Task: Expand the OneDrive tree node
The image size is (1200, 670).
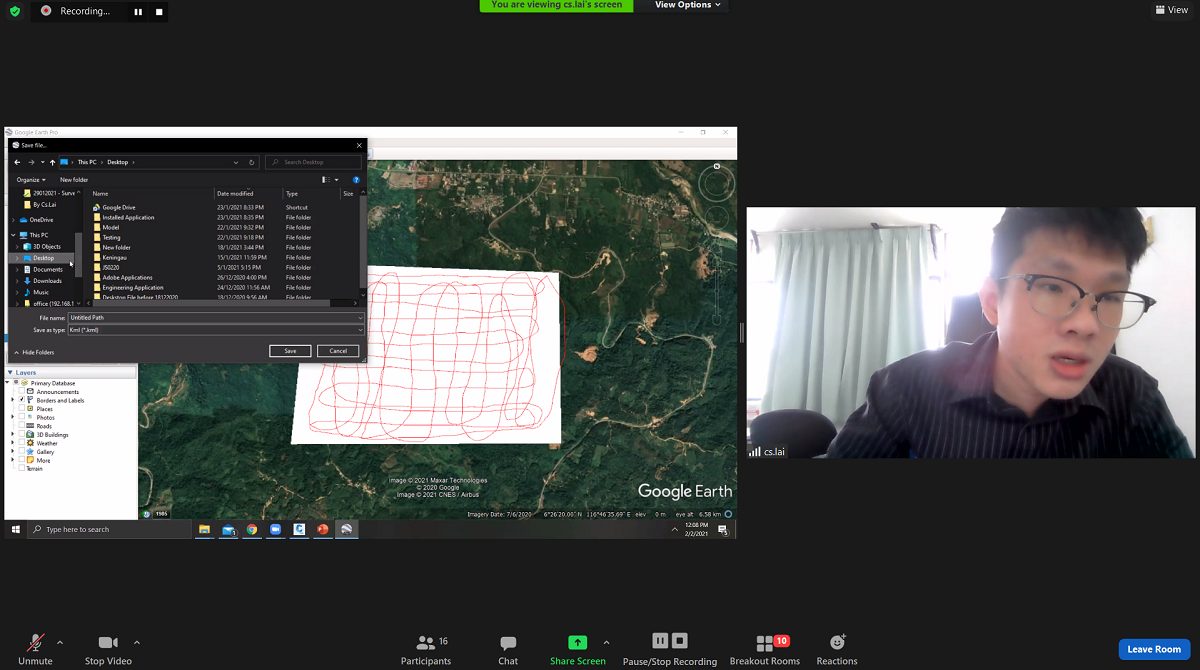Action: pos(13,220)
